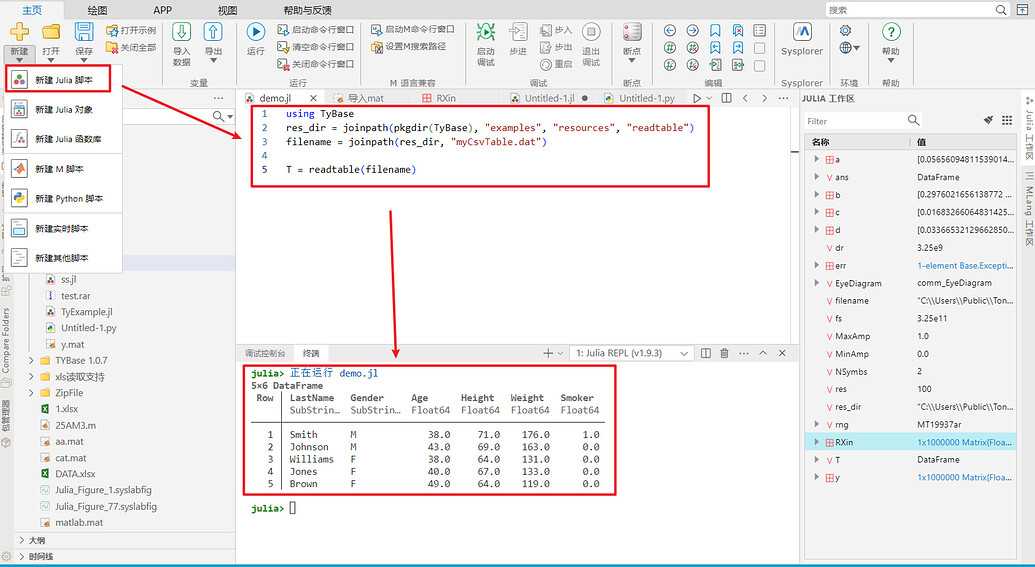Click the split terminal icon
Screen dimensions: 1035x567
tap(706, 353)
